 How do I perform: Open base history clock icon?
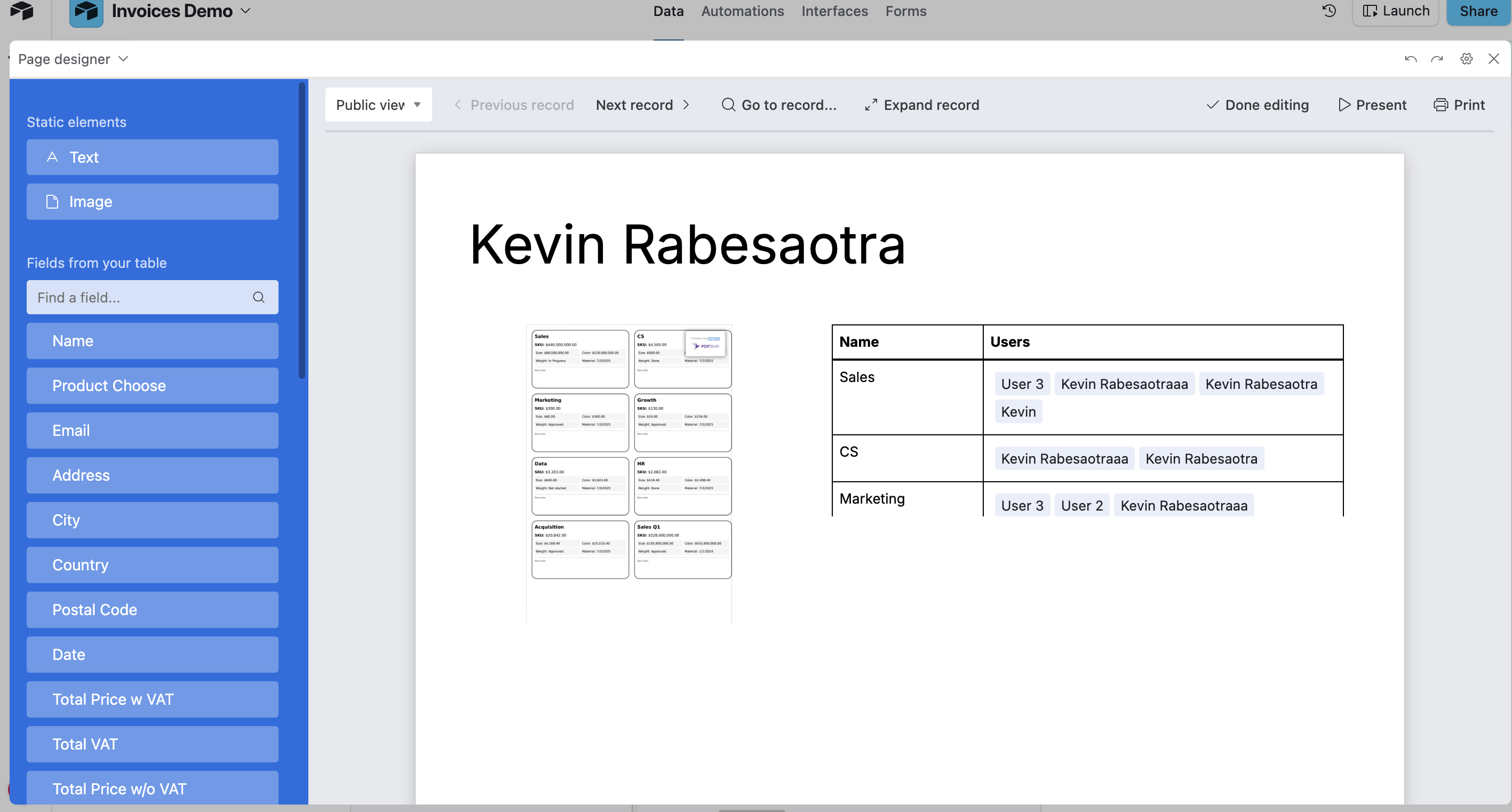tap(1330, 11)
